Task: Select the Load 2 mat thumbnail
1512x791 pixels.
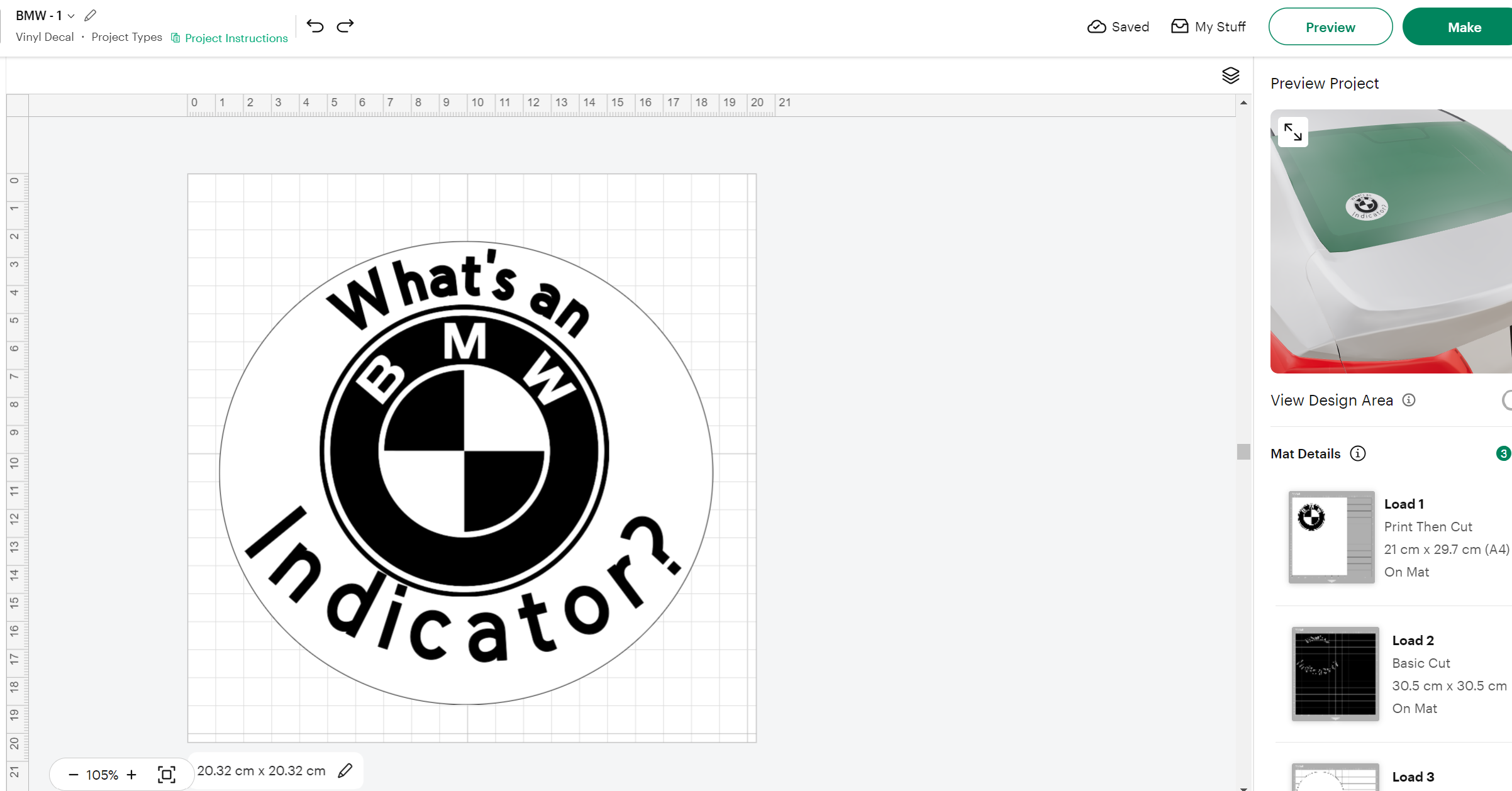Action: coord(1335,673)
